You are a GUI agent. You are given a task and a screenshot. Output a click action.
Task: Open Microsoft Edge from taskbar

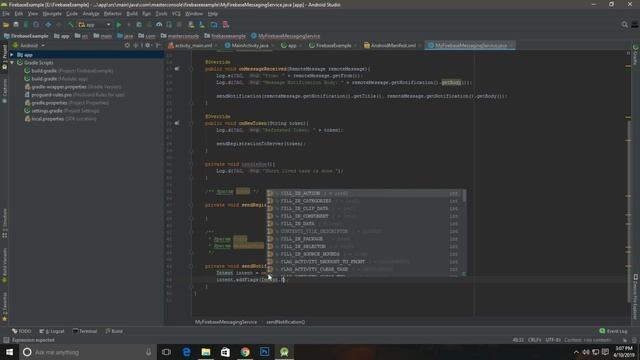(x=186, y=352)
